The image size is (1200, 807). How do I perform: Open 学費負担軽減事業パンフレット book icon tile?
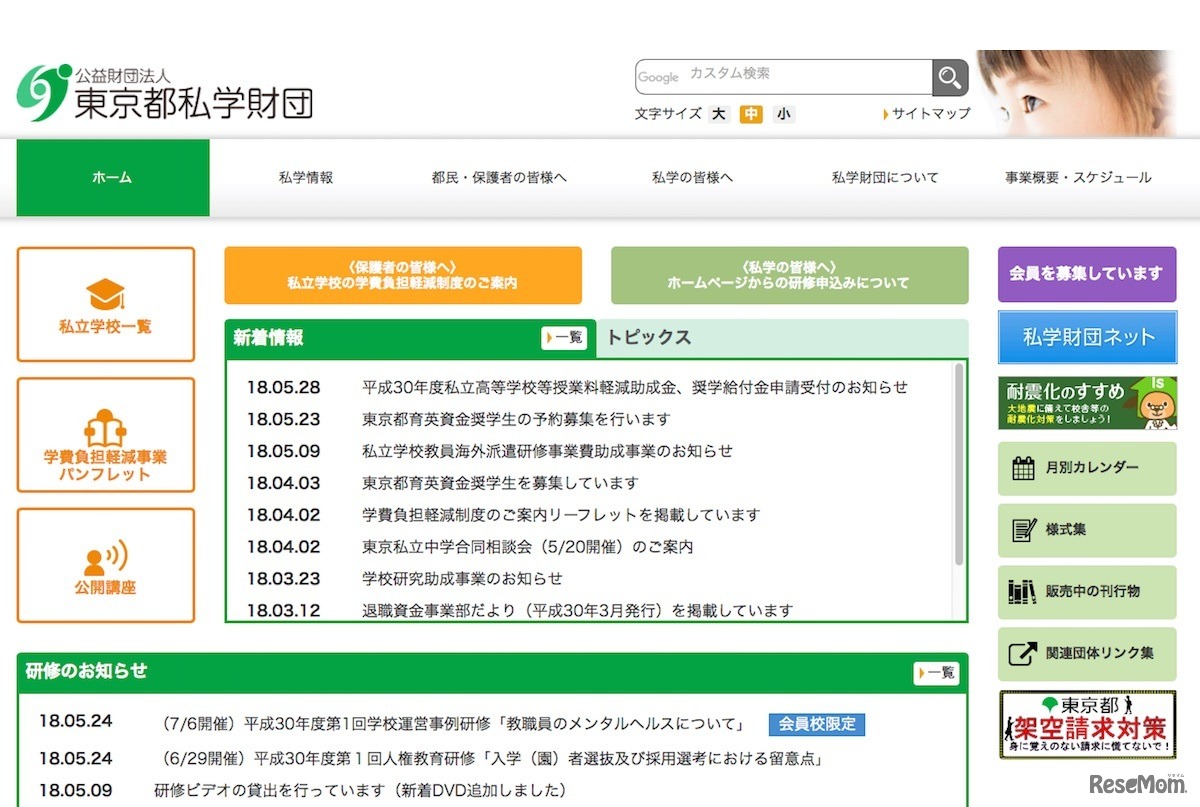tap(105, 436)
